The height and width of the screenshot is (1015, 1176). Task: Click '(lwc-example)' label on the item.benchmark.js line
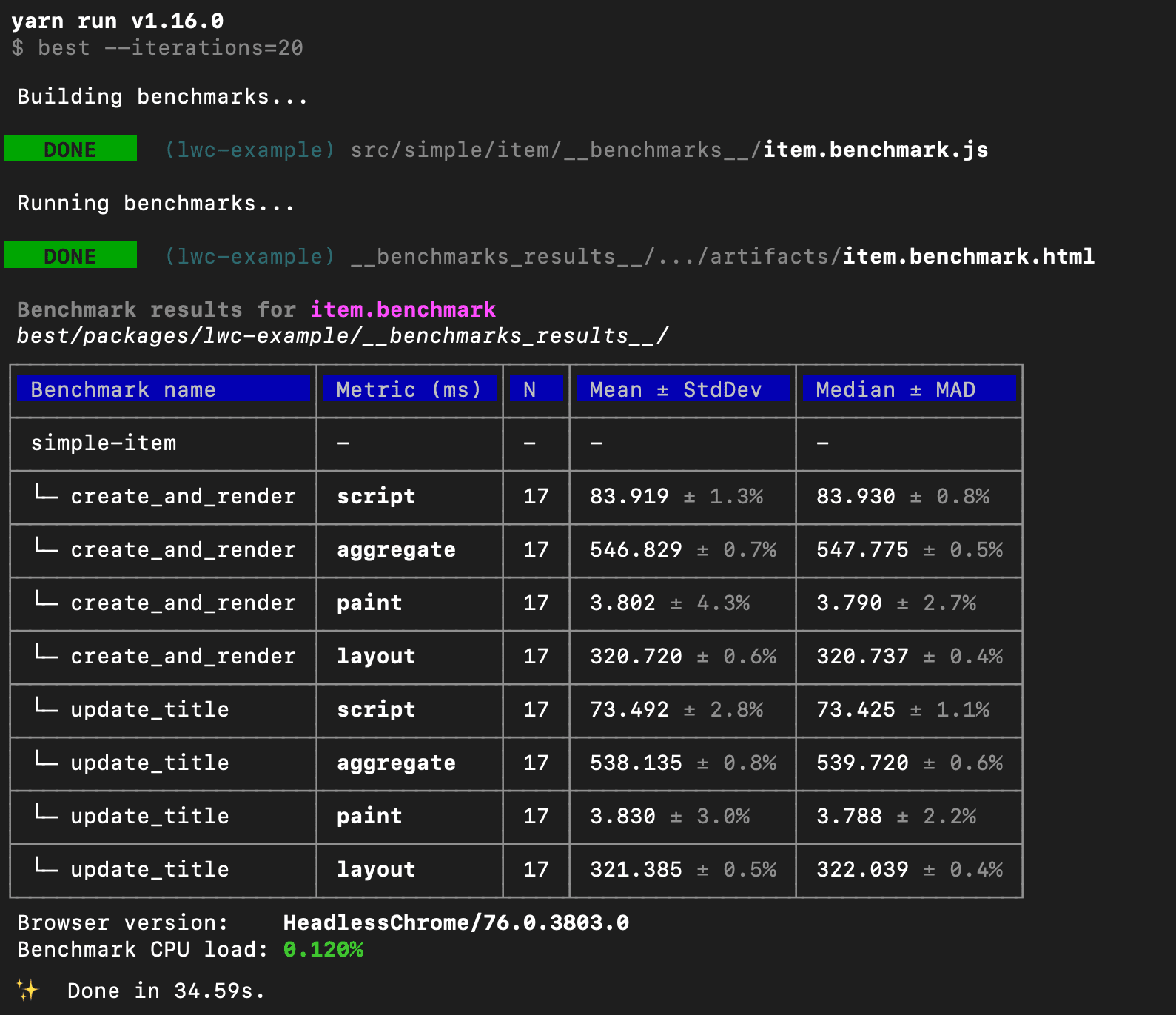pos(249,150)
